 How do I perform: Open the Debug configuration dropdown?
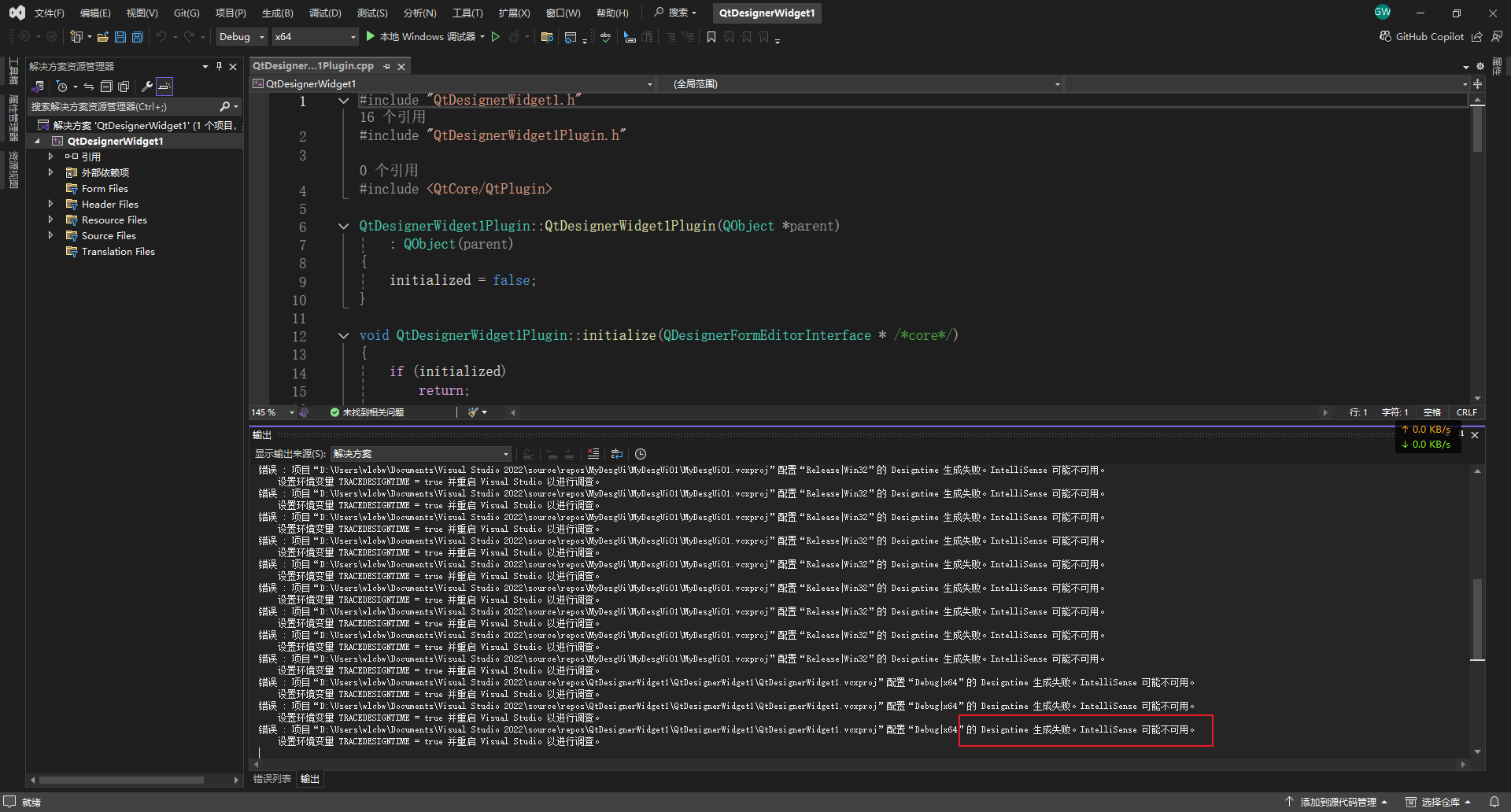click(x=242, y=36)
